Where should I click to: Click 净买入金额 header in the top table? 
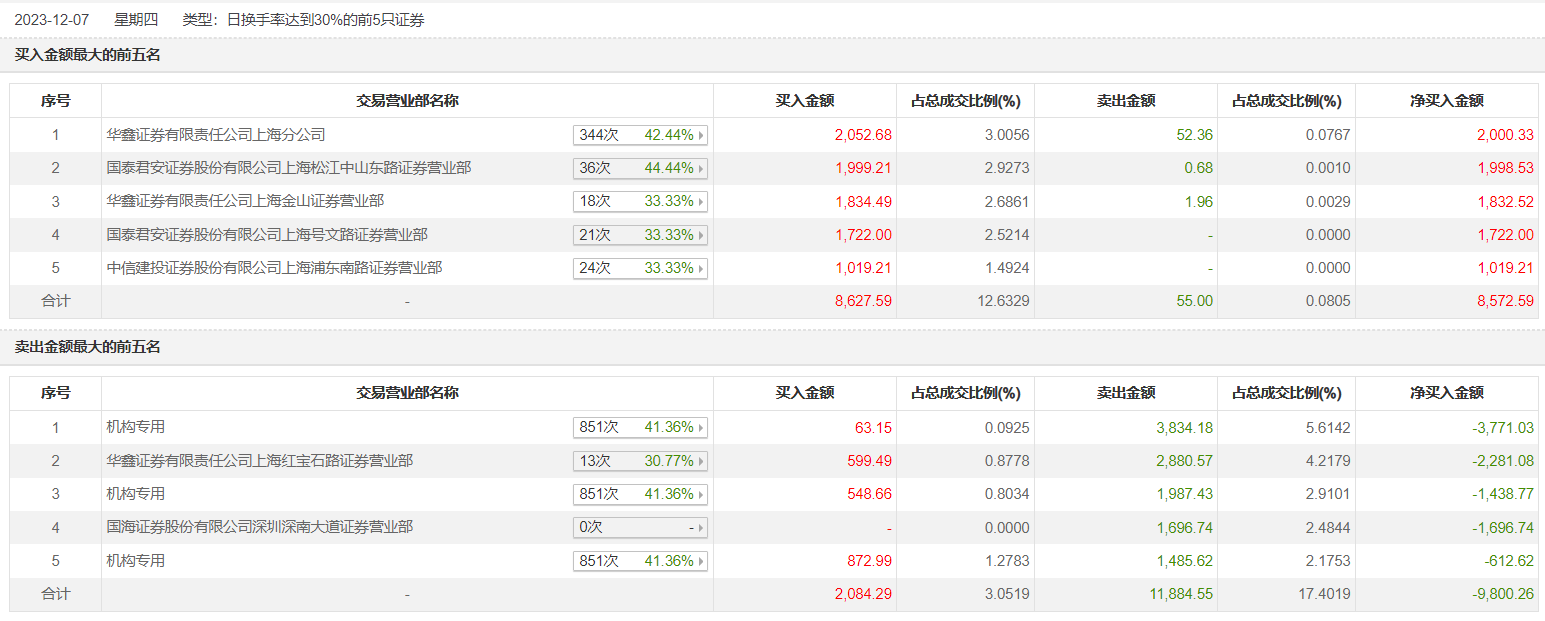tap(1446, 101)
